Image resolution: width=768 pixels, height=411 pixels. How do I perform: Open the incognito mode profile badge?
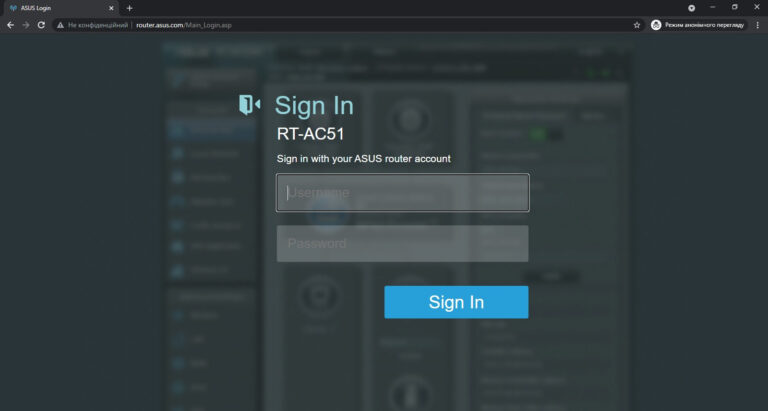(x=698, y=25)
